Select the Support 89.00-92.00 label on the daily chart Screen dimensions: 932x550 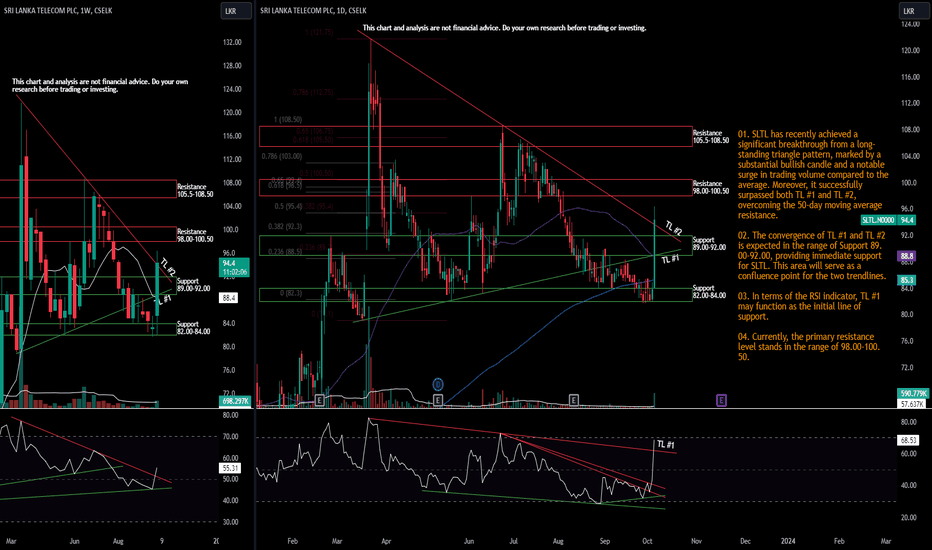pyautogui.click(x=709, y=243)
